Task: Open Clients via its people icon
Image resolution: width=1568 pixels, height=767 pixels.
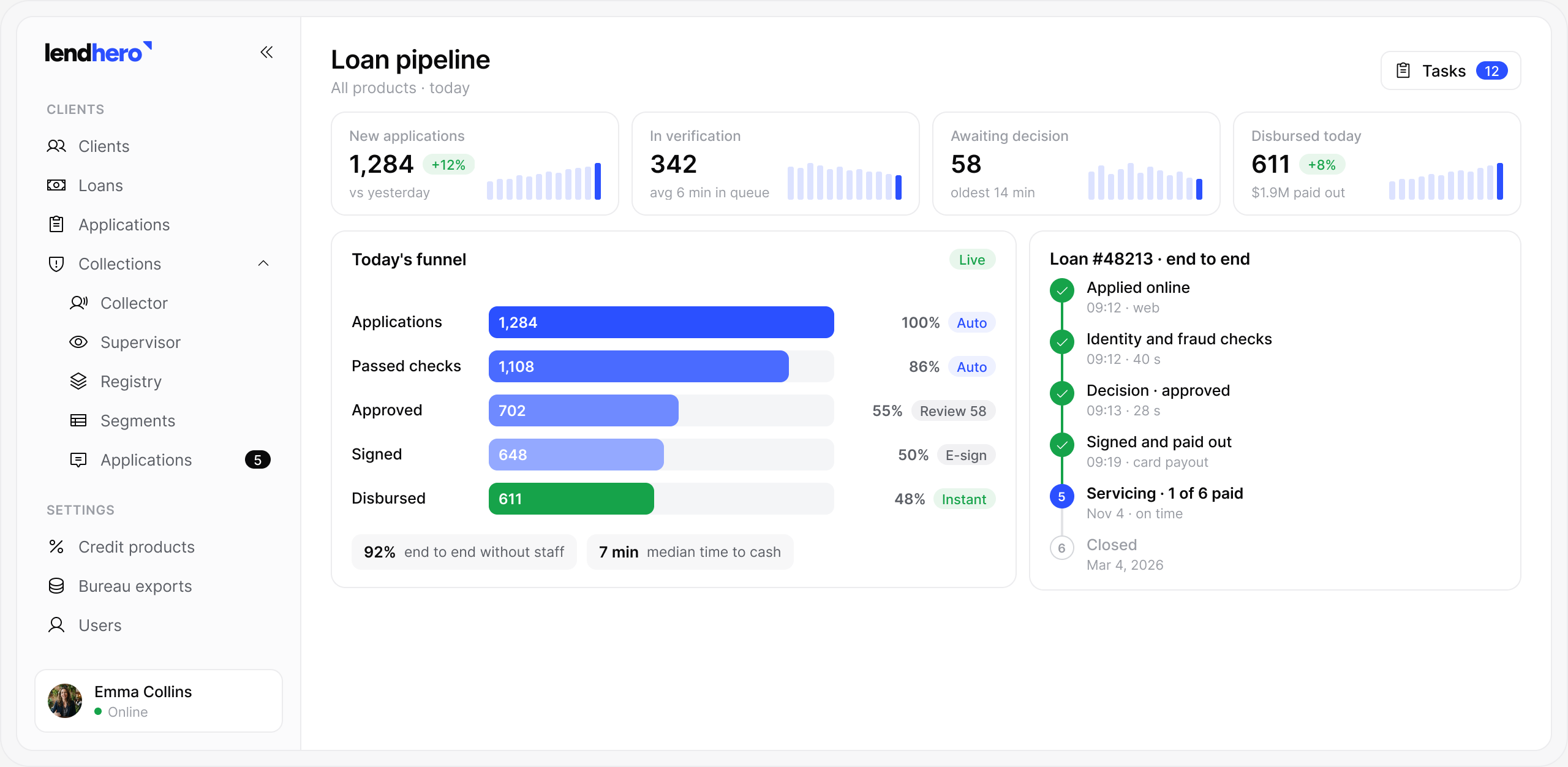Action: [56, 146]
